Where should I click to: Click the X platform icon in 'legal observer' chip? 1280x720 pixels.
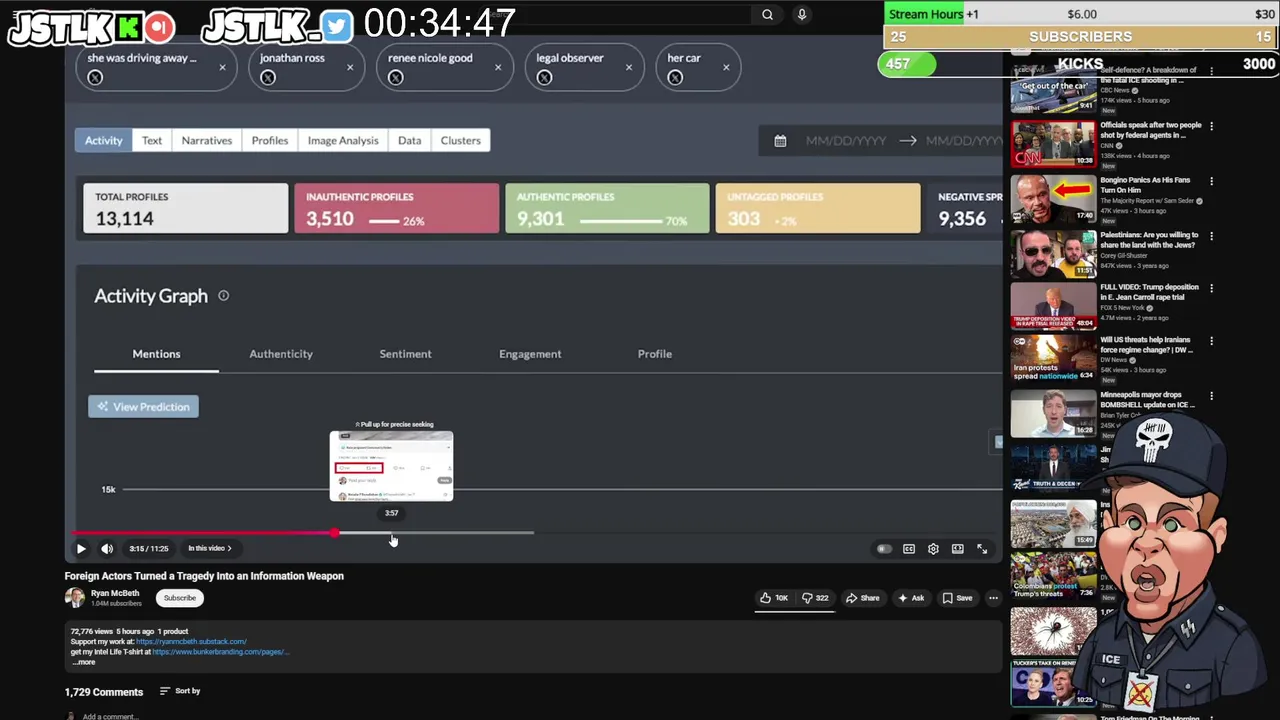(544, 77)
